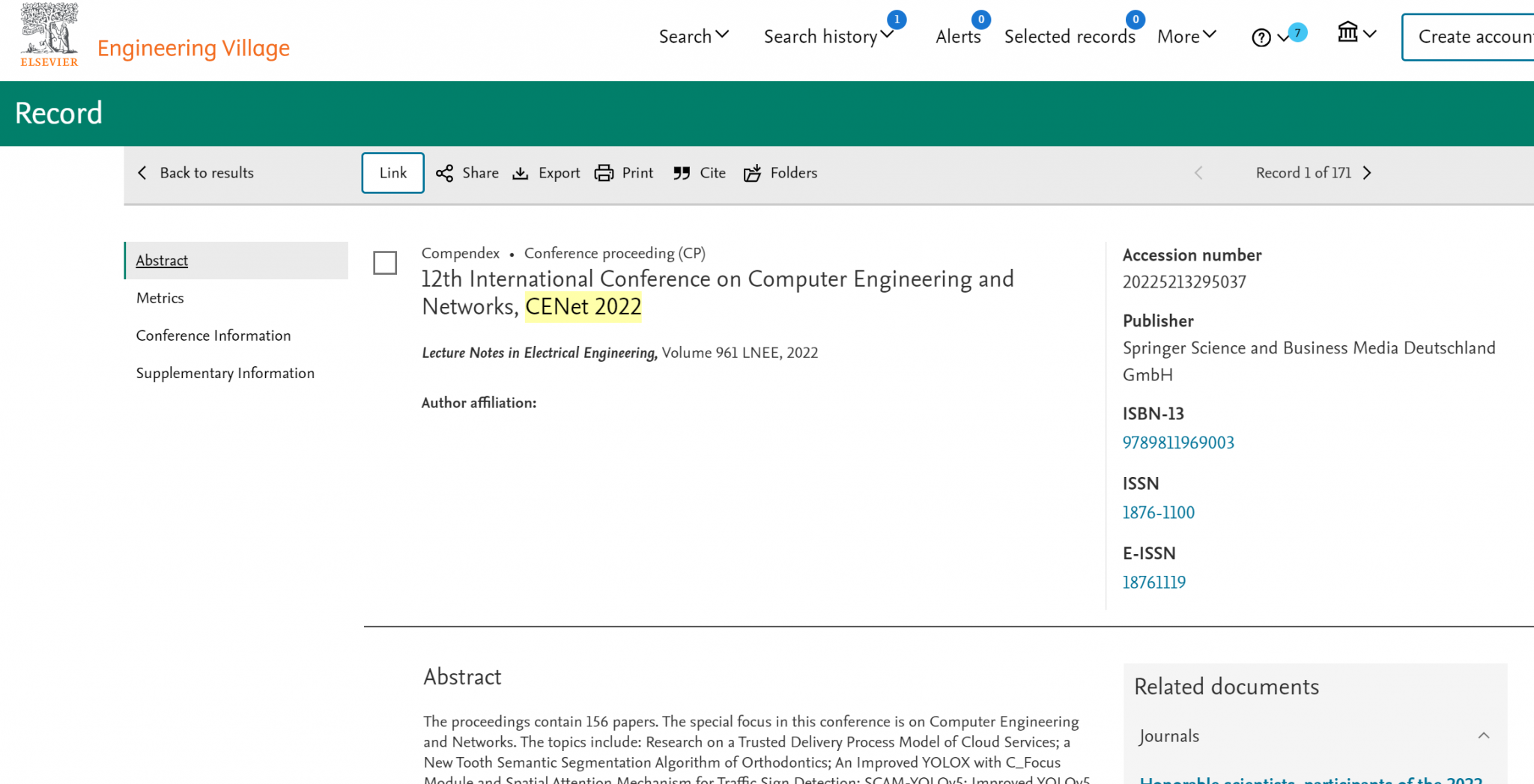This screenshot has width=1534, height=784.
Task: Open ISSN link 1876-1100
Action: pyautogui.click(x=1158, y=512)
